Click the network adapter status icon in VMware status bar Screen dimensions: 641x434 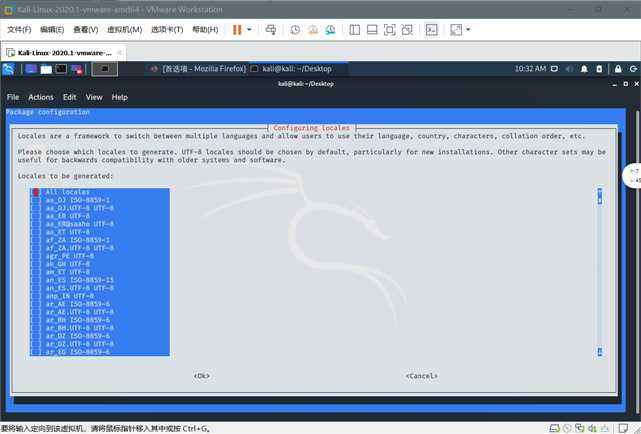tap(579, 428)
